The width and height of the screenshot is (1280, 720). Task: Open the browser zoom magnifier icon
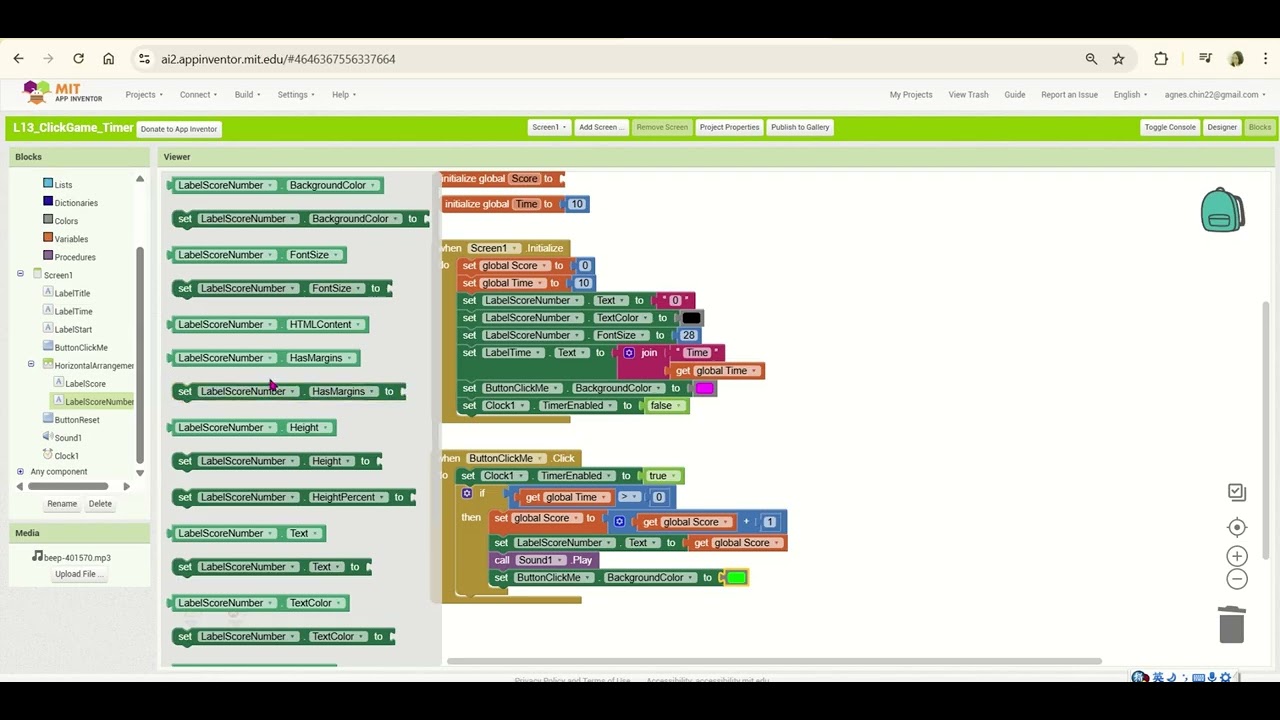point(1091,59)
